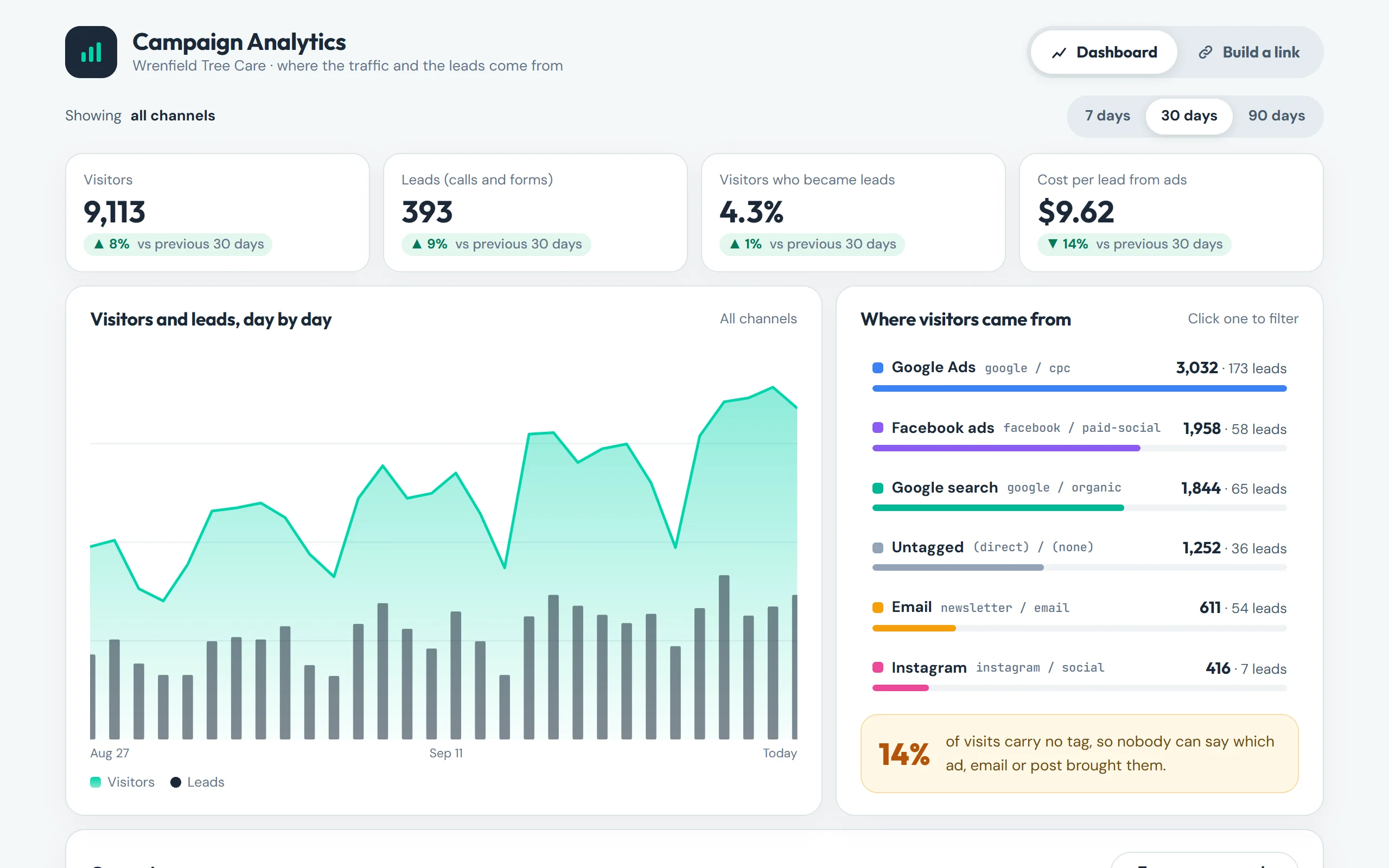Click the 'Click one to filter' hint
Viewport: 1389px width, 868px height.
click(1243, 318)
